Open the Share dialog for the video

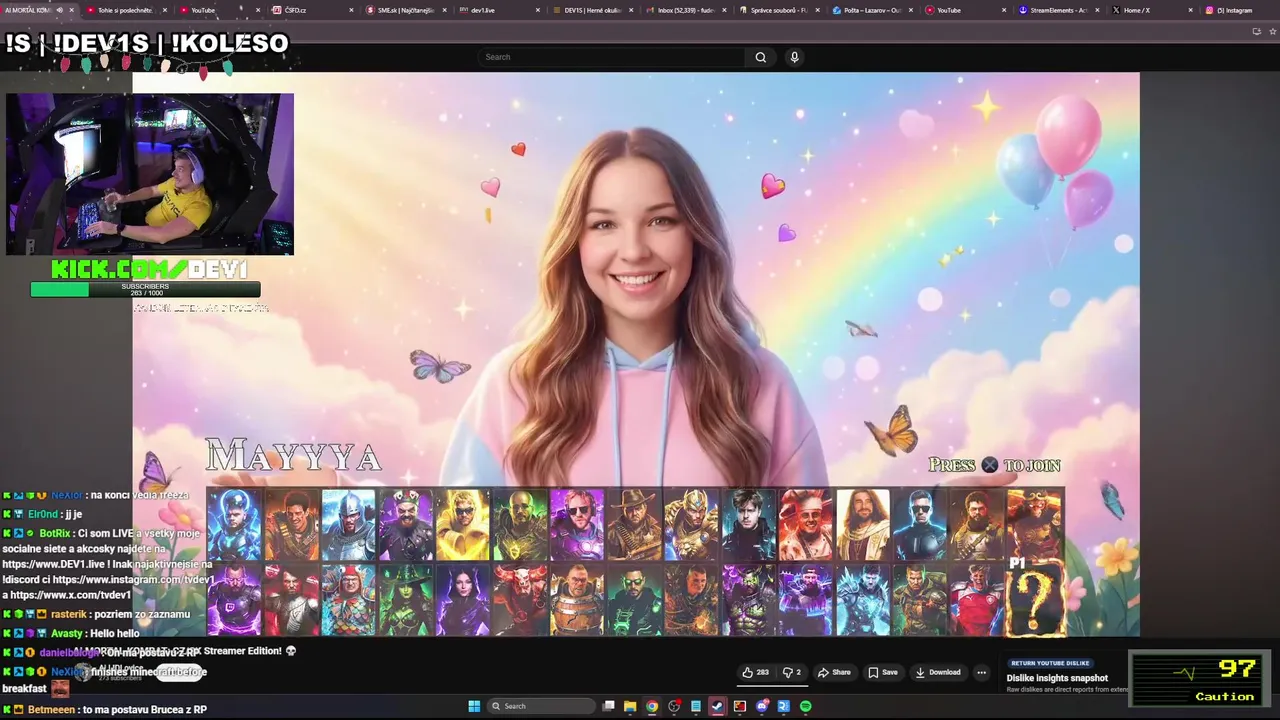click(834, 672)
